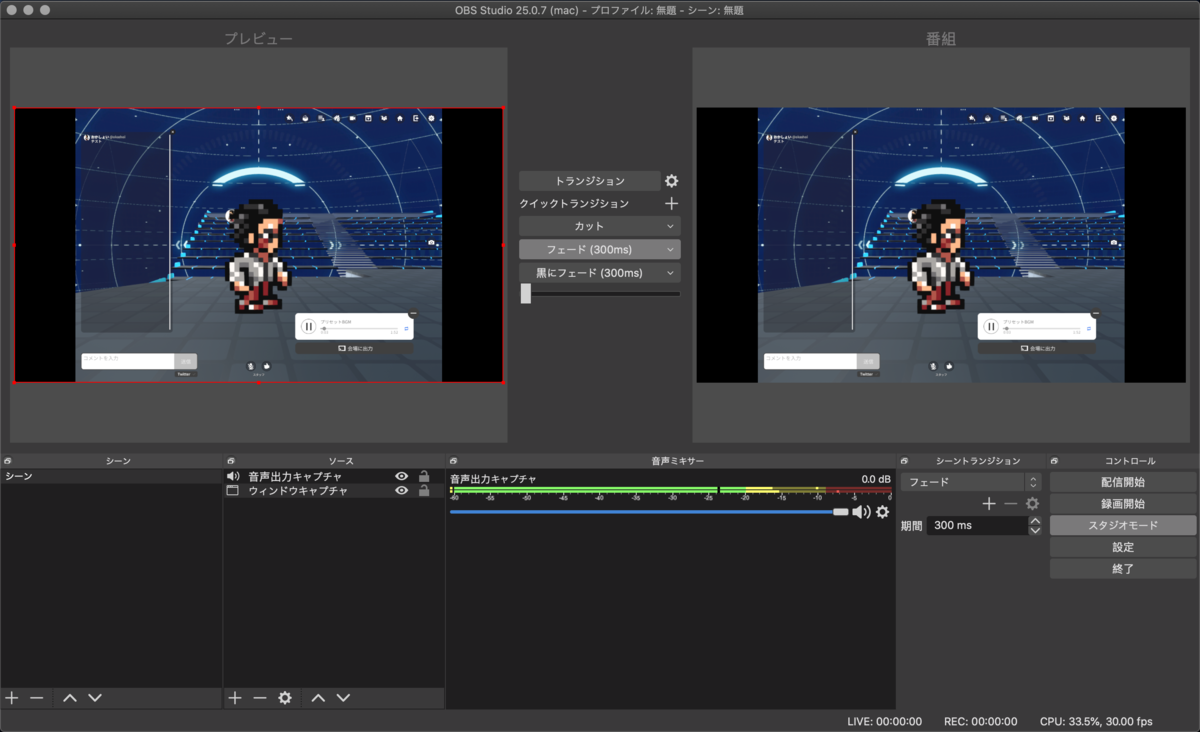Open the フェード scene transition combo box
The width and height of the screenshot is (1200, 732).
coord(971,482)
